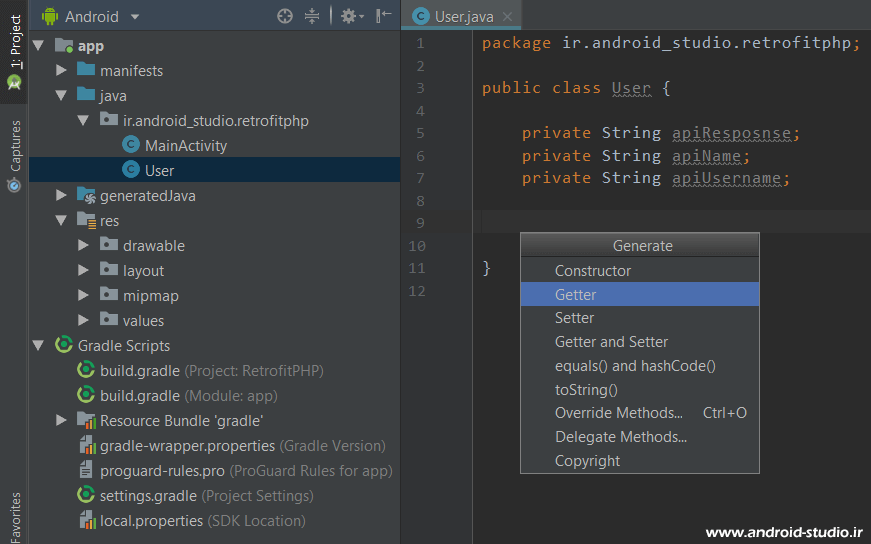Collapse the java folder
The height and width of the screenshot is (544, 871).
[x=61, y=96]
